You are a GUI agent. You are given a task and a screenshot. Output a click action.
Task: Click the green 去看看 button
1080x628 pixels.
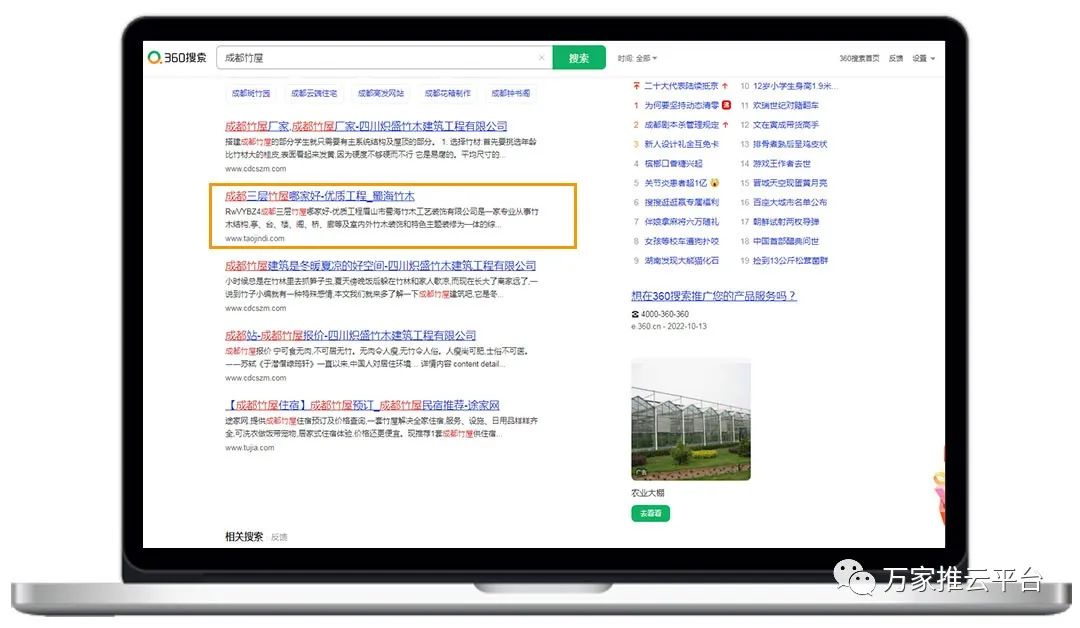tap(650, 513)
